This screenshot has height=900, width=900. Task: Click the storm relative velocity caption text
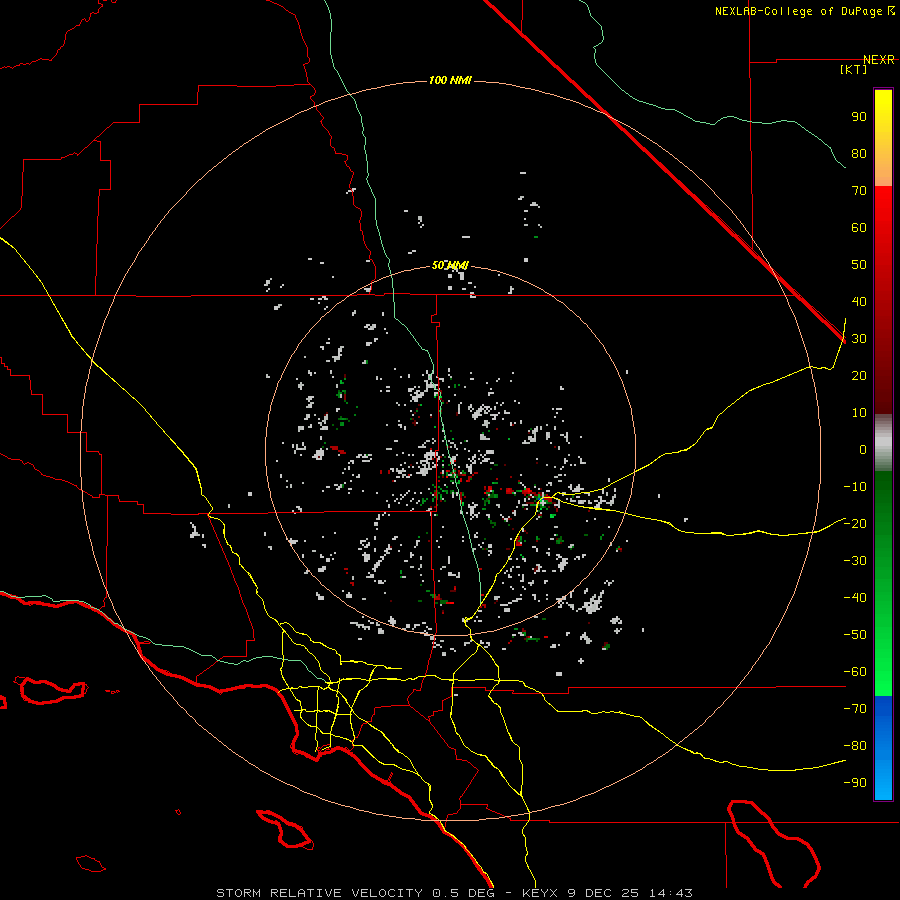(x=454, y=893)
